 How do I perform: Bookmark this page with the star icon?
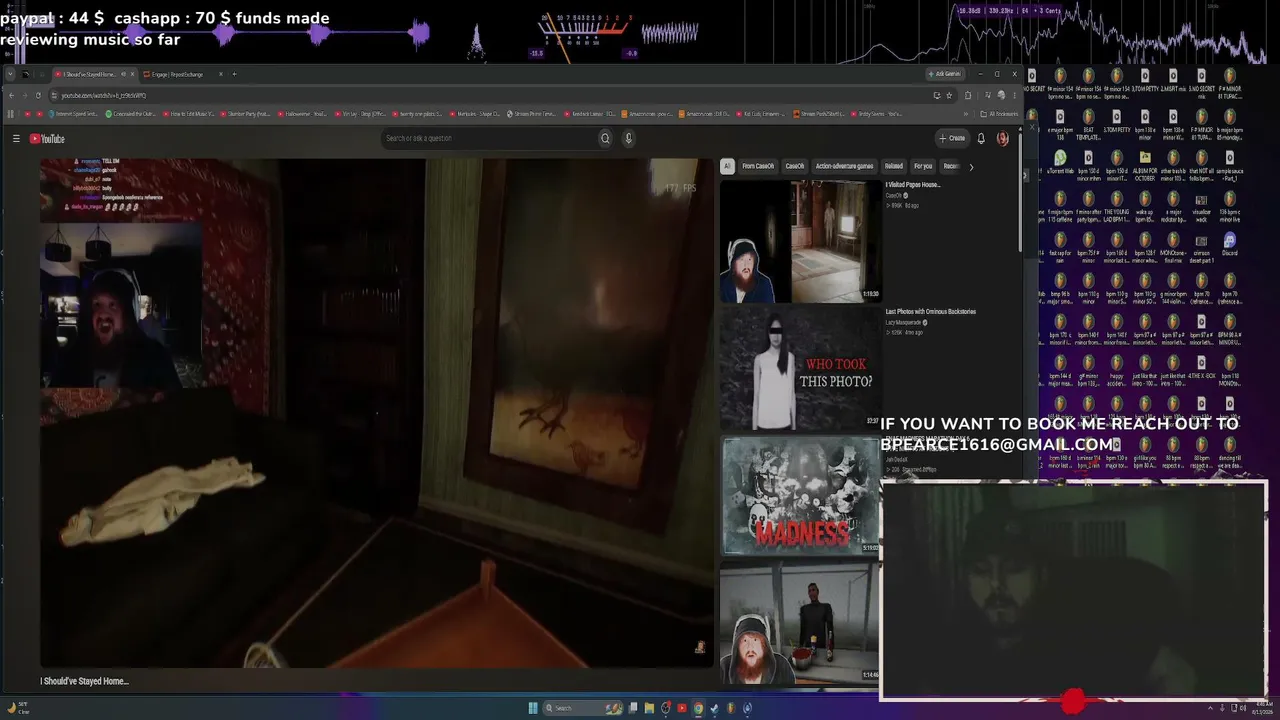click(x=949, y=95)
